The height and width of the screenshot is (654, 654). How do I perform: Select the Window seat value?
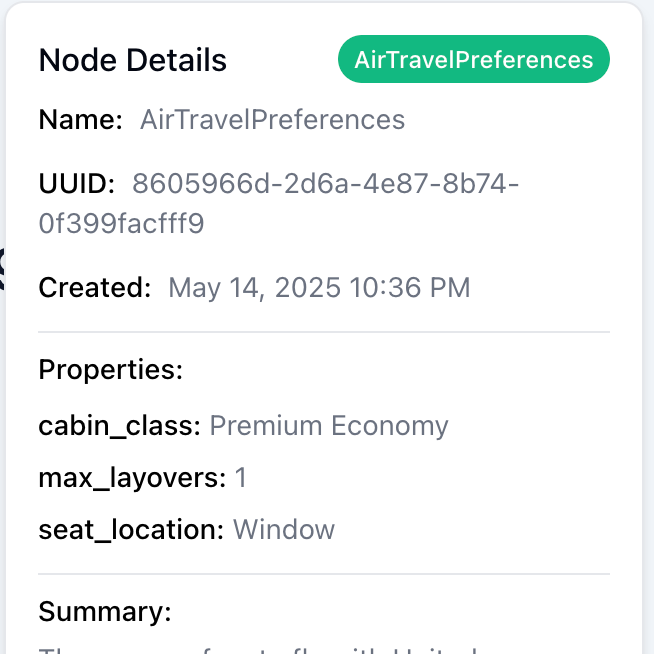[284, 530]
